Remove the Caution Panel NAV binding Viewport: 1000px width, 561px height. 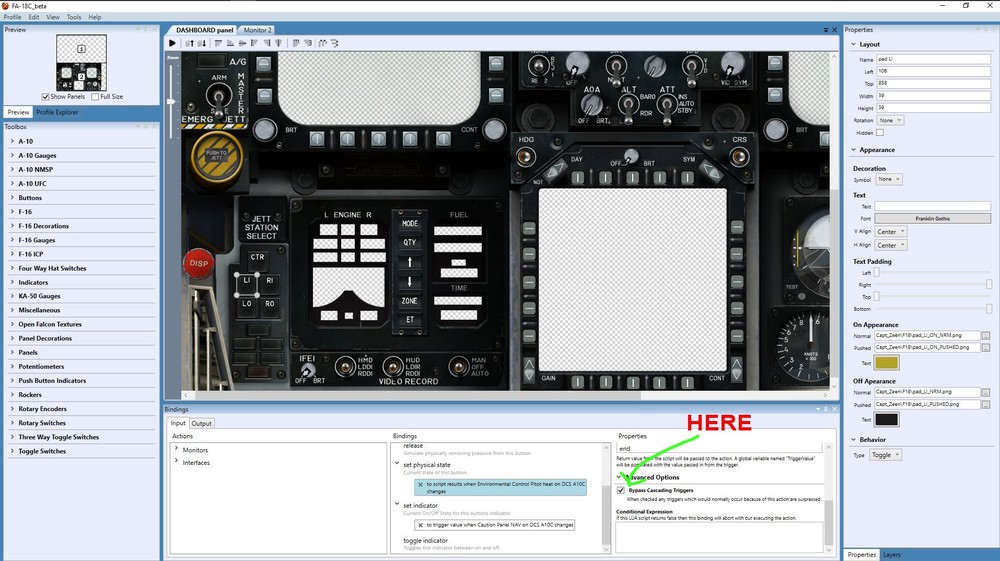point(420,525)
